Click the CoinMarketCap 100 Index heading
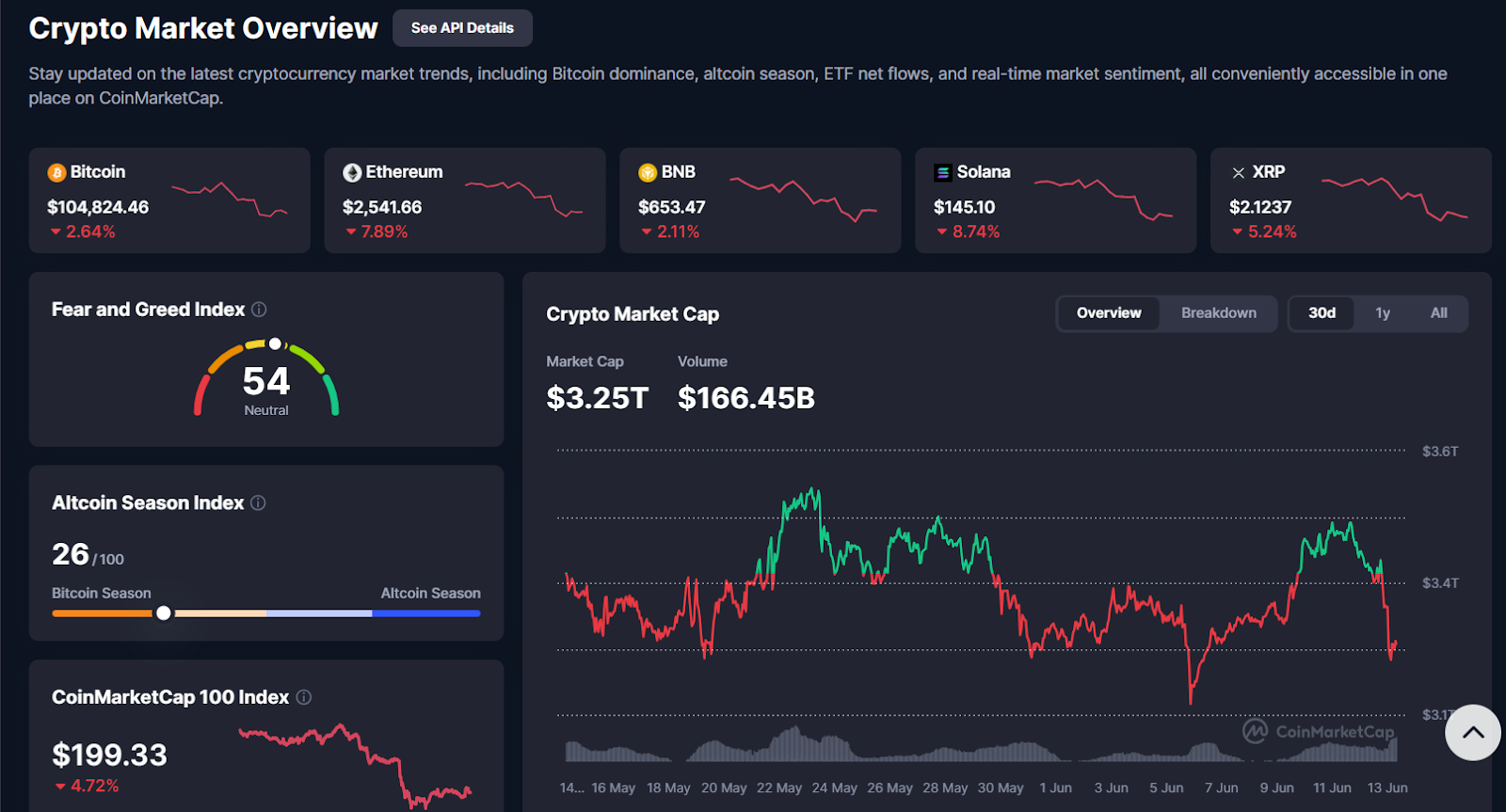This screenshot has width=1506, height=812. (x=170, y=697)
